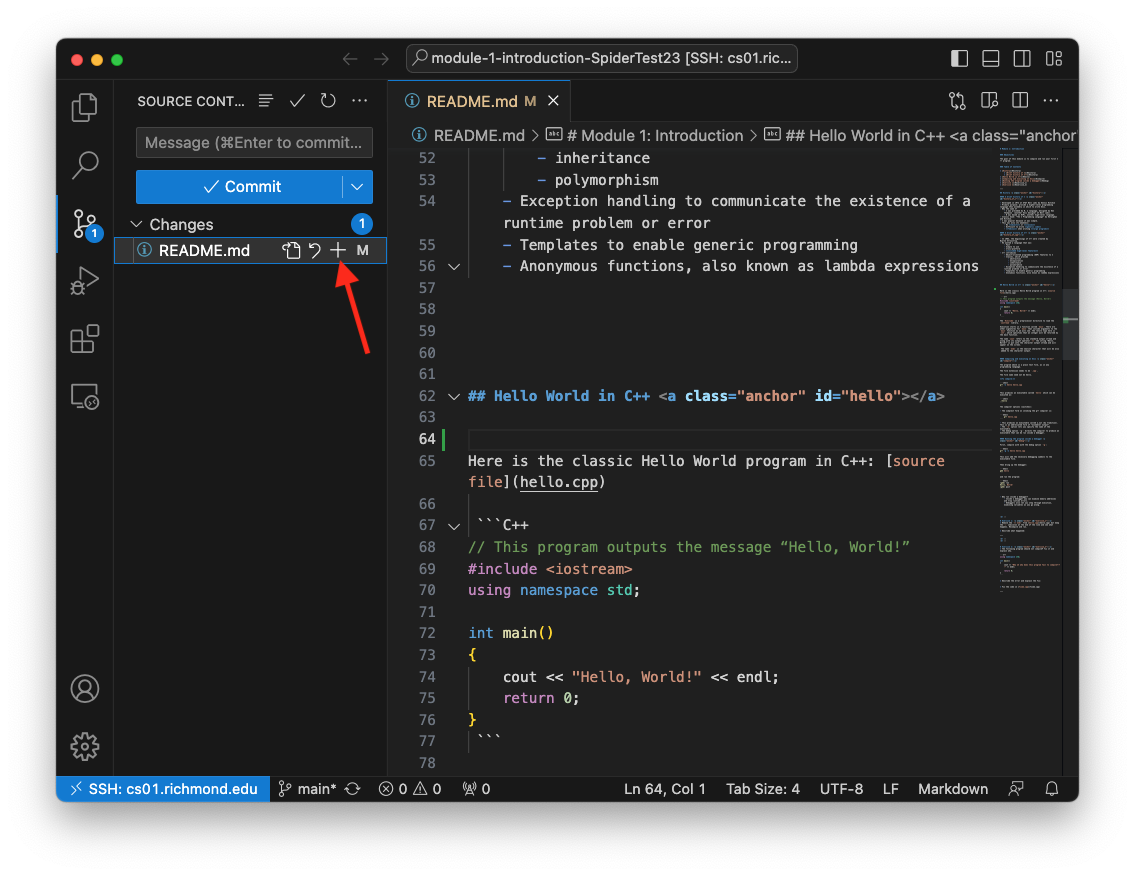Customize layout from title bar
Viewport: 1135px width, 876px height.
pyautogui.click(x=1054, y=59)
